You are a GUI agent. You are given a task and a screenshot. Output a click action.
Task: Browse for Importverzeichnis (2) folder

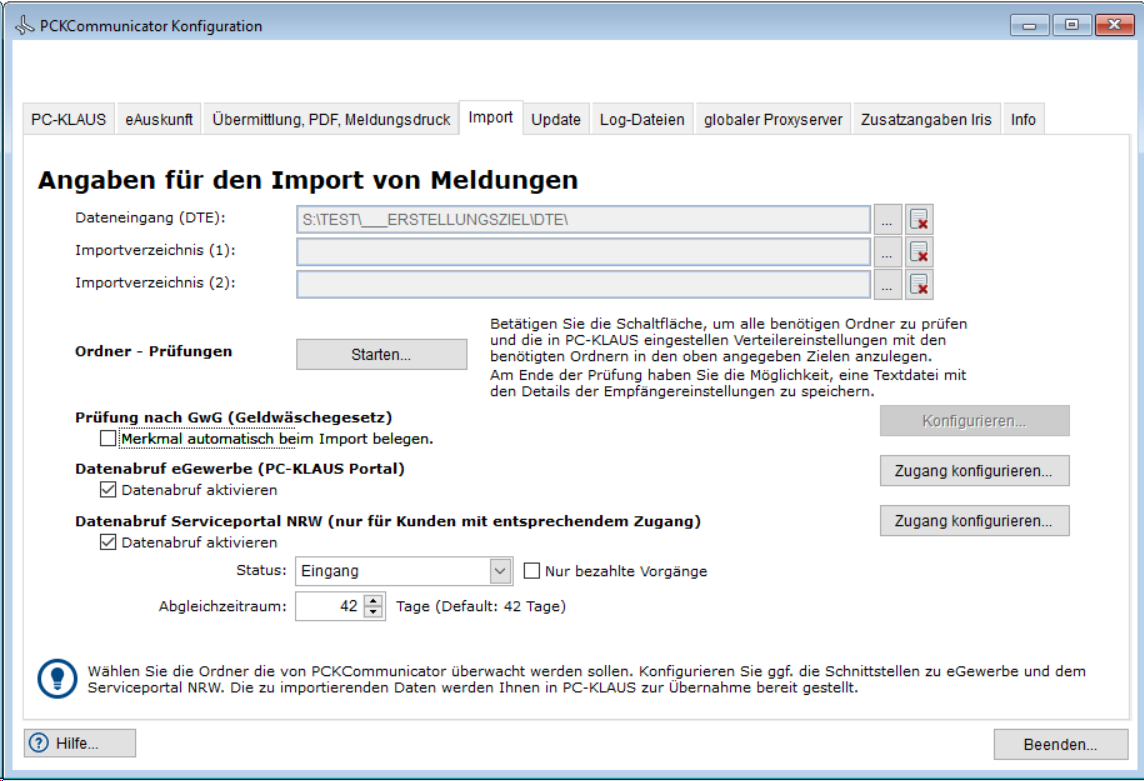coord(887,285)
